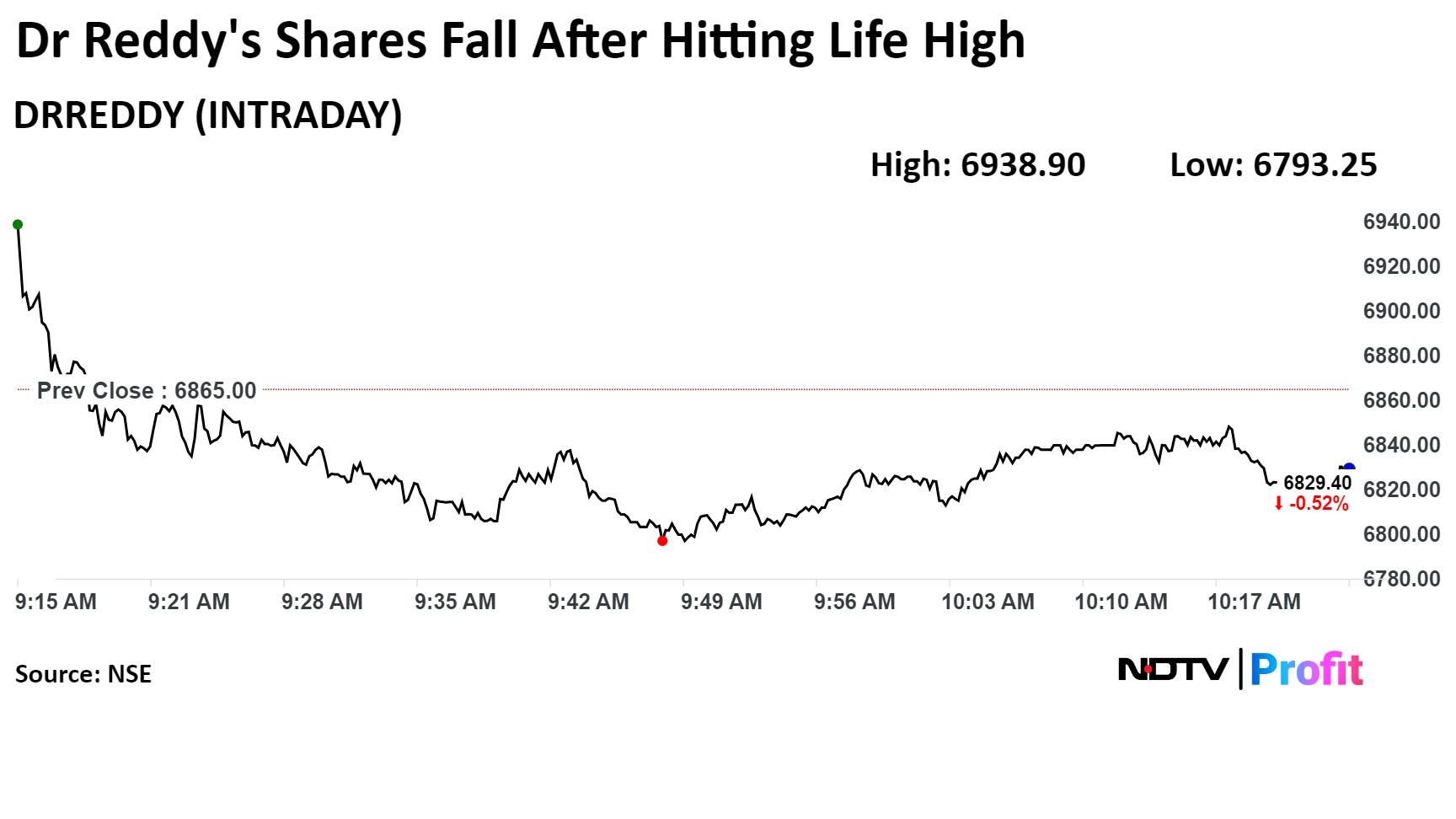Click the Source: NSE text
The width and height of the screenshot is (1456, 819).
pos(83,674)
